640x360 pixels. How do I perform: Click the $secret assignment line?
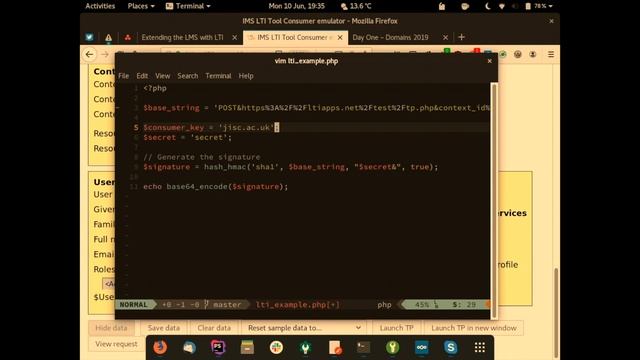187,138
